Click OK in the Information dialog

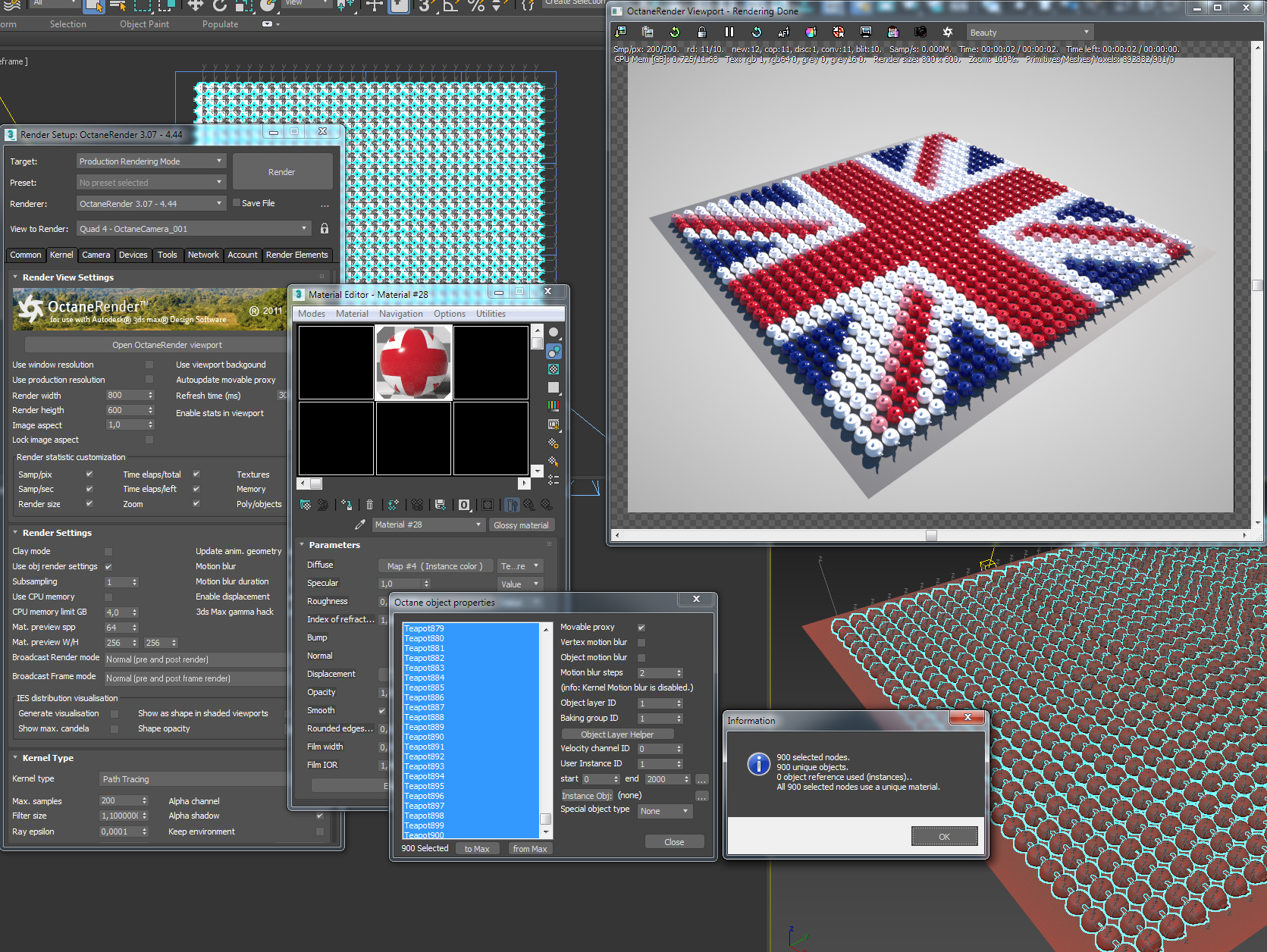[944, 837]
